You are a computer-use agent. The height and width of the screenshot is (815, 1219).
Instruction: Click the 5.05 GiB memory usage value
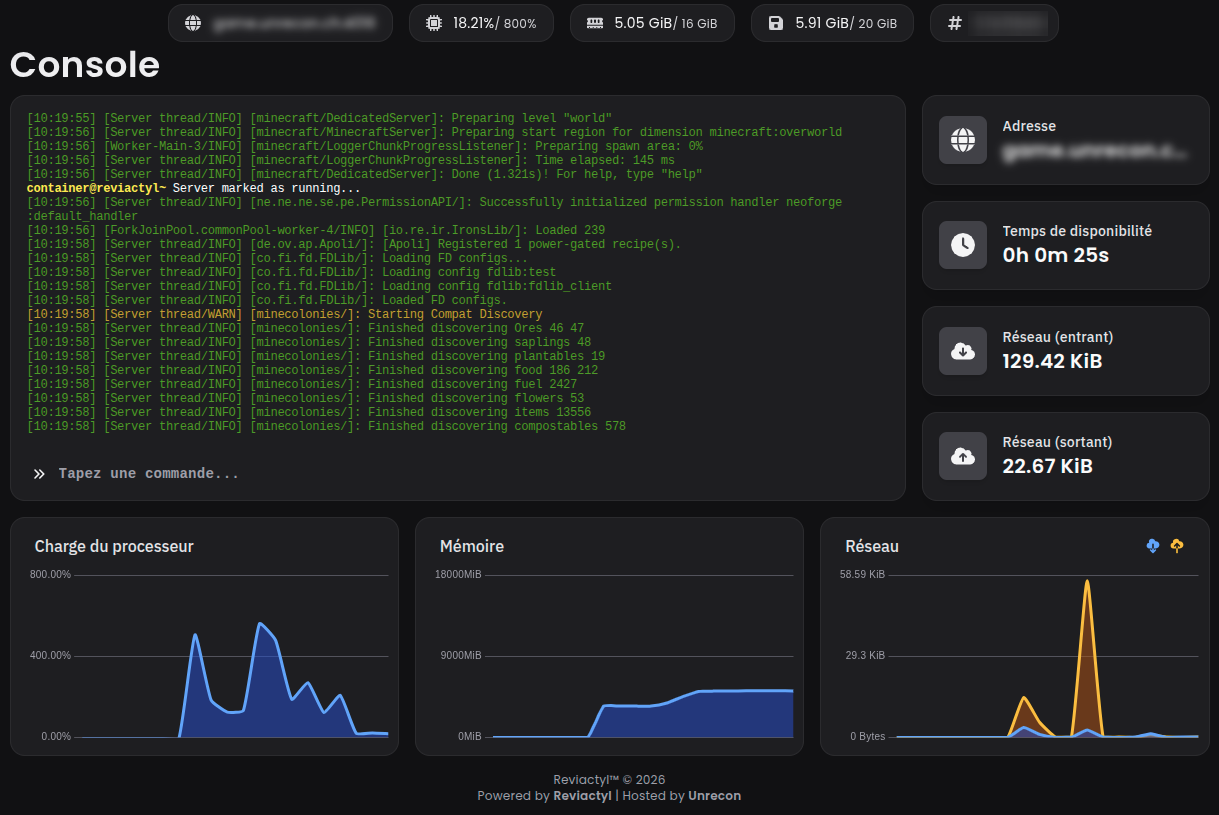tap(643, 23)
